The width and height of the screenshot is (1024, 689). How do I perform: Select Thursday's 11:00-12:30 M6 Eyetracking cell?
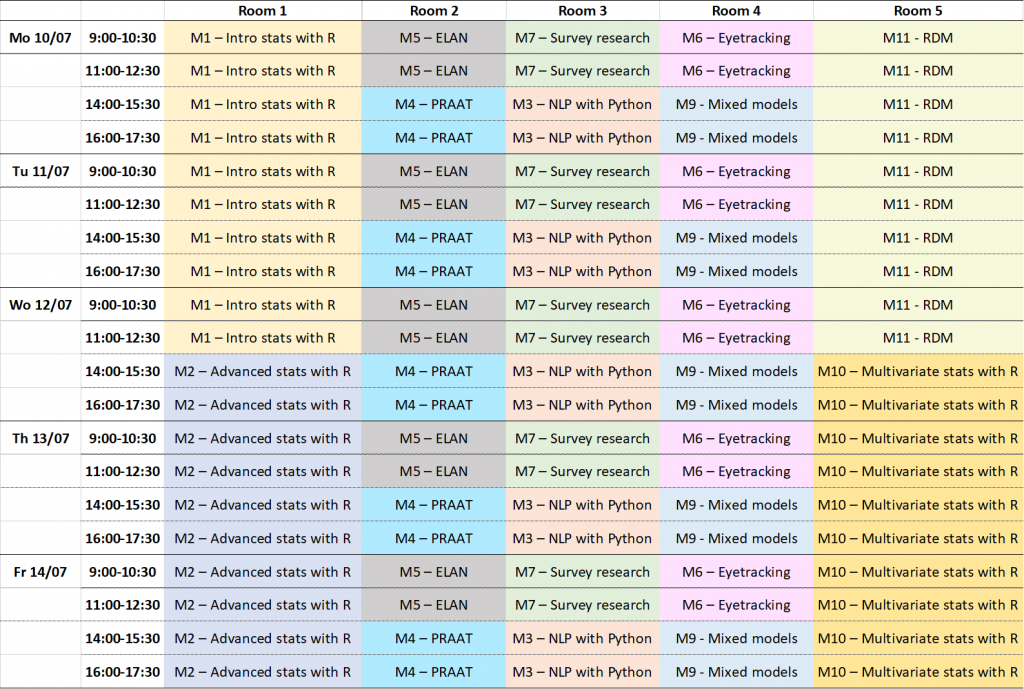736,471
